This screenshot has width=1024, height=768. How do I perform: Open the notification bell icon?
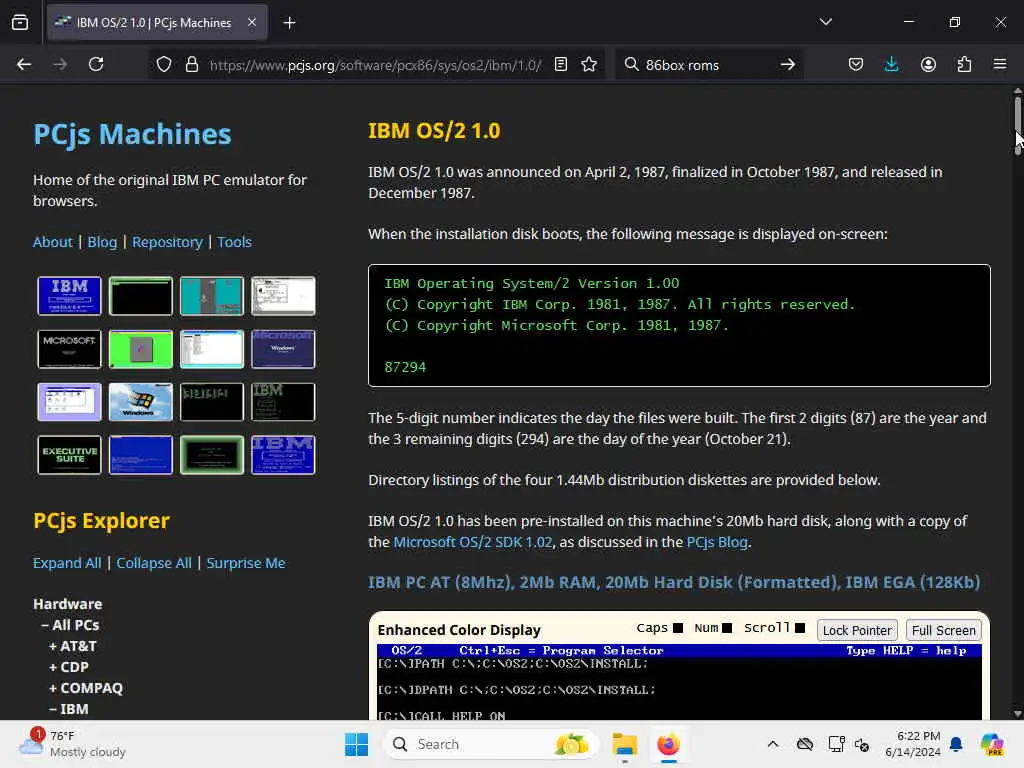click(x=956, y=744)
